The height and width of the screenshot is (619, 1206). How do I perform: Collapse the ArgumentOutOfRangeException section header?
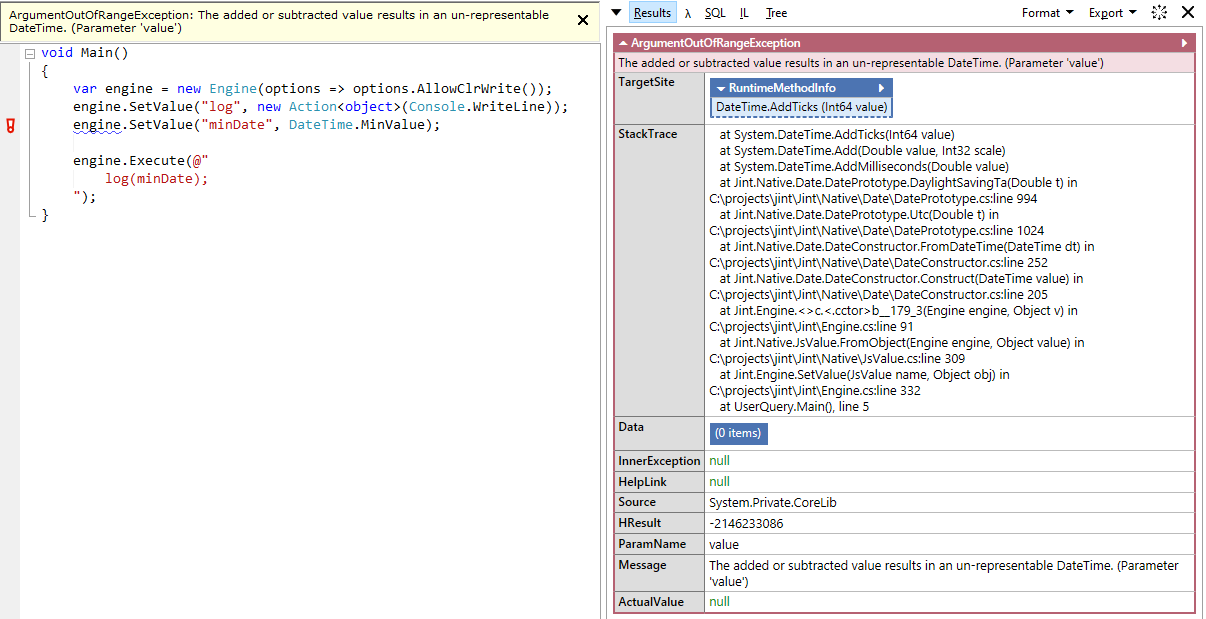point(625,43)
